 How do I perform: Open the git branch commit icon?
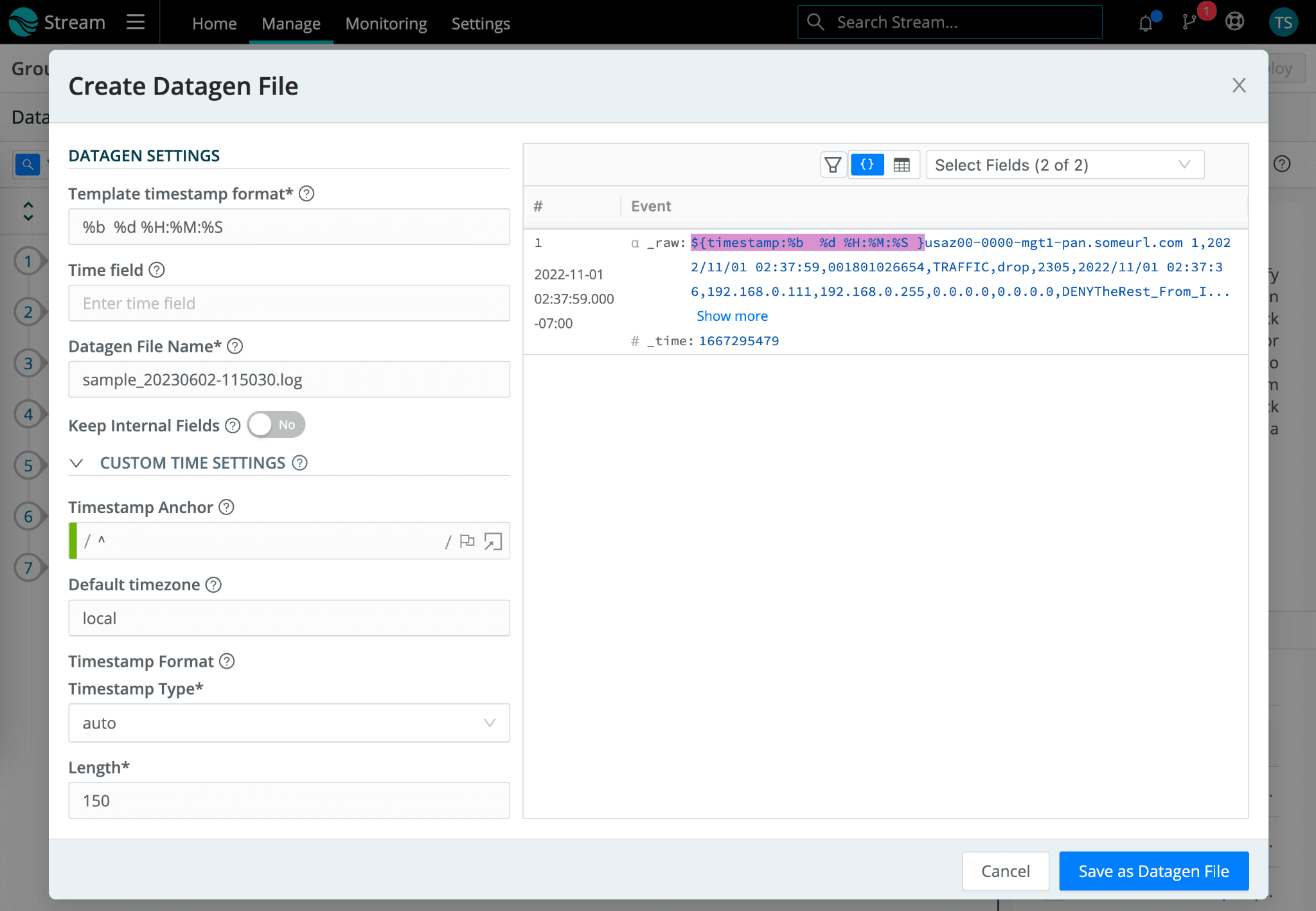1189,23
